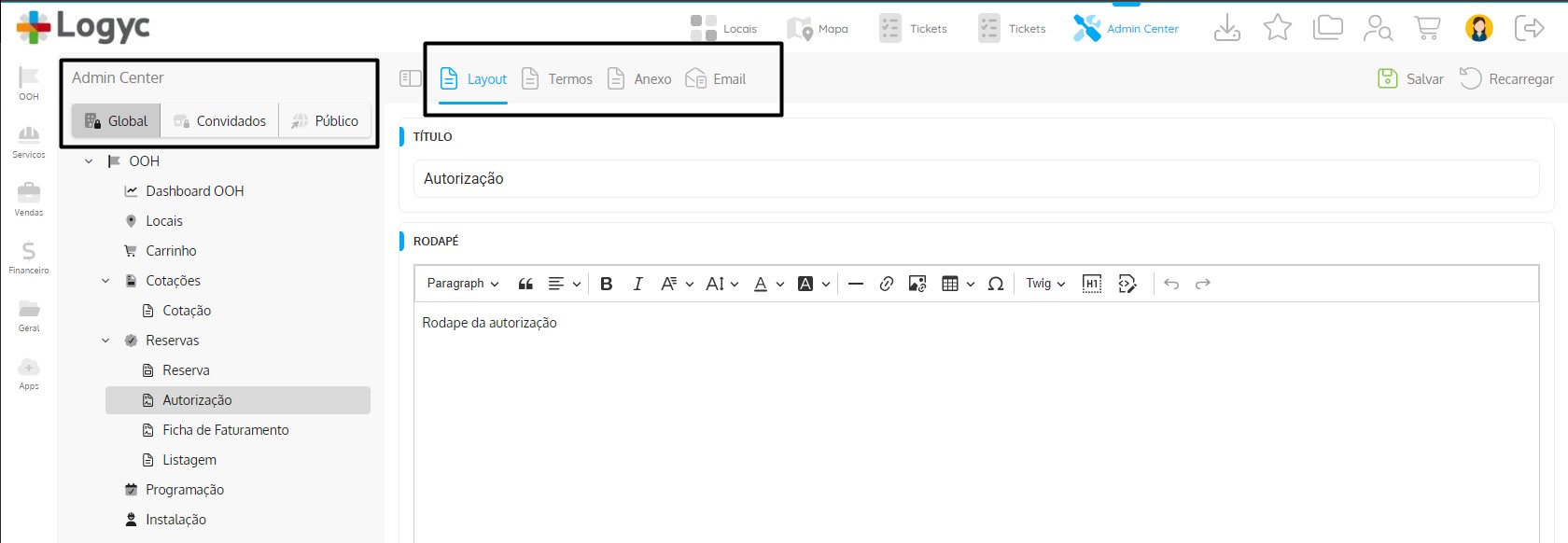Click the Italic formatting icon
The height and width of the screenshot is (543, 1568).
coord(637,284)
